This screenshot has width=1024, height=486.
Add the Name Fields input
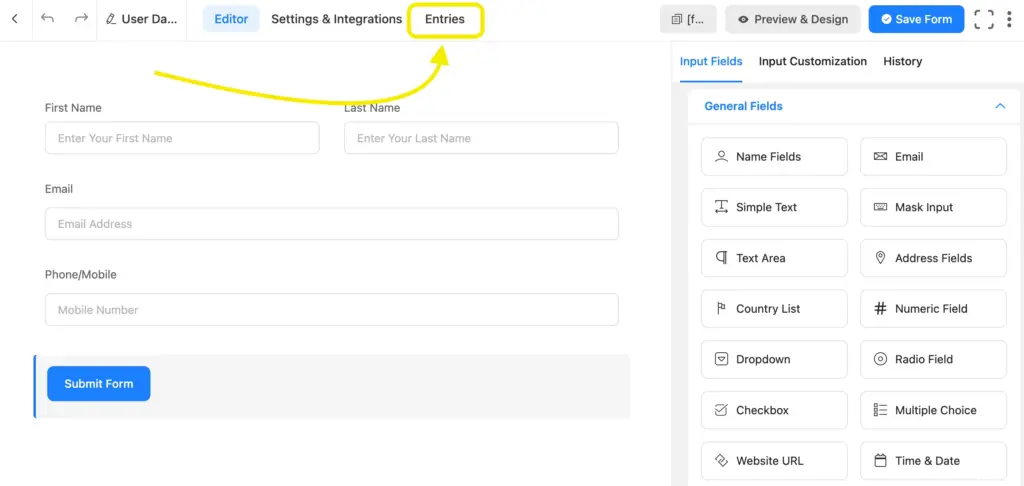click(774, 157)
